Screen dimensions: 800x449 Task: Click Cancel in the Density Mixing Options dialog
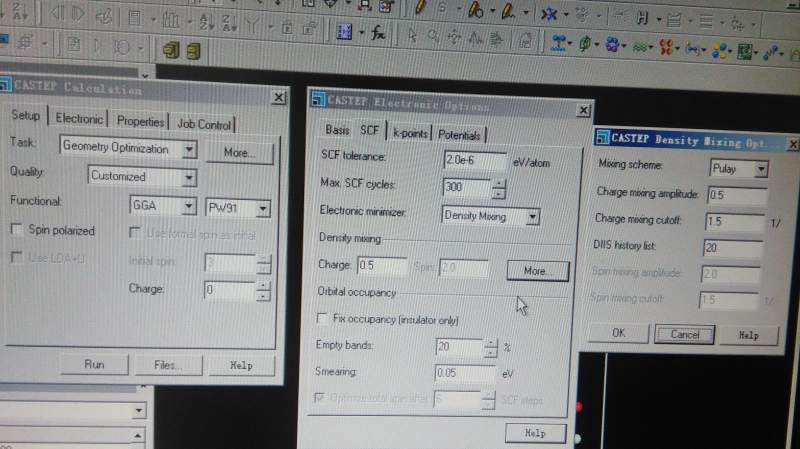point(684,335)
